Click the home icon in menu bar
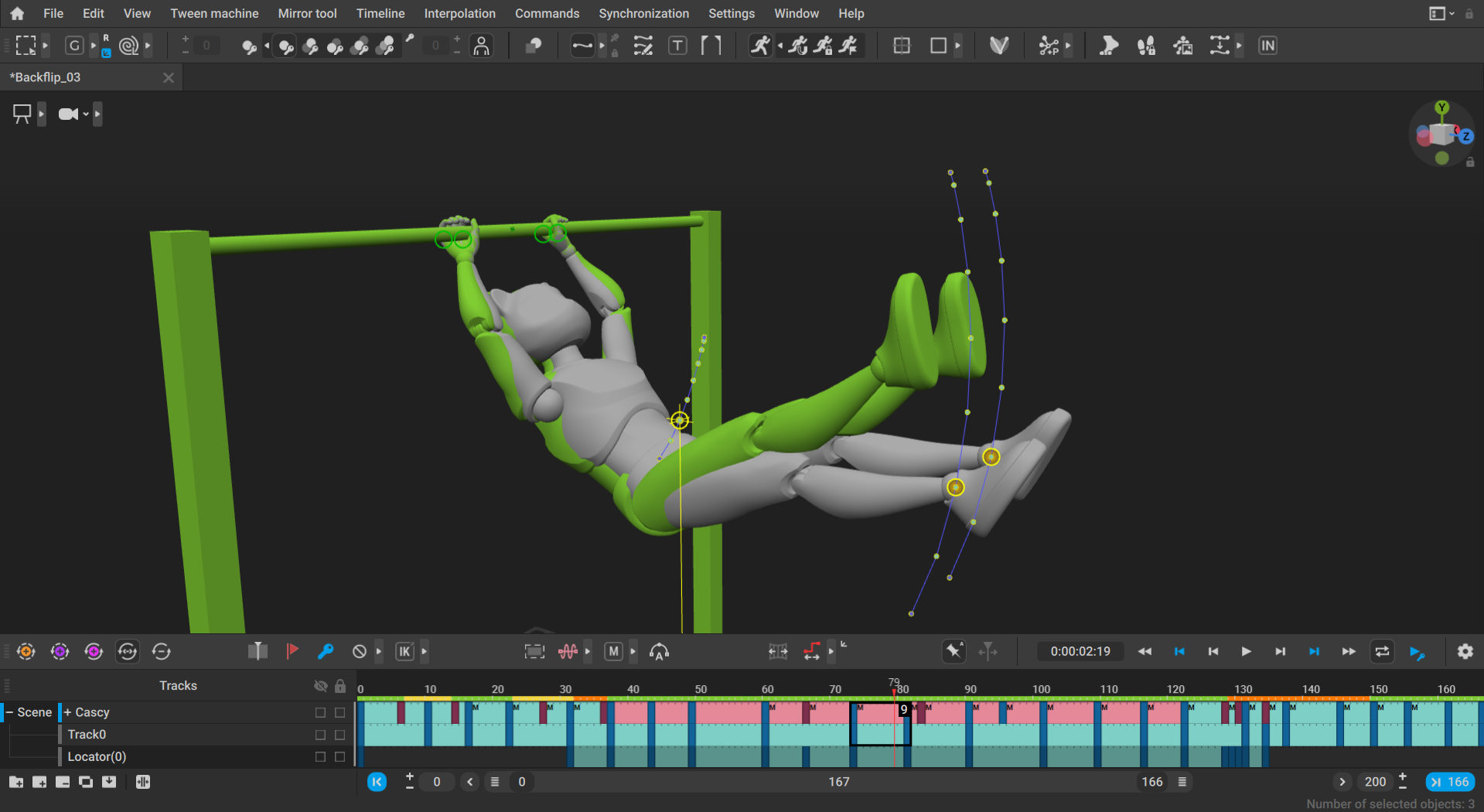This screenshot has width=1484, height=812. 17,13
